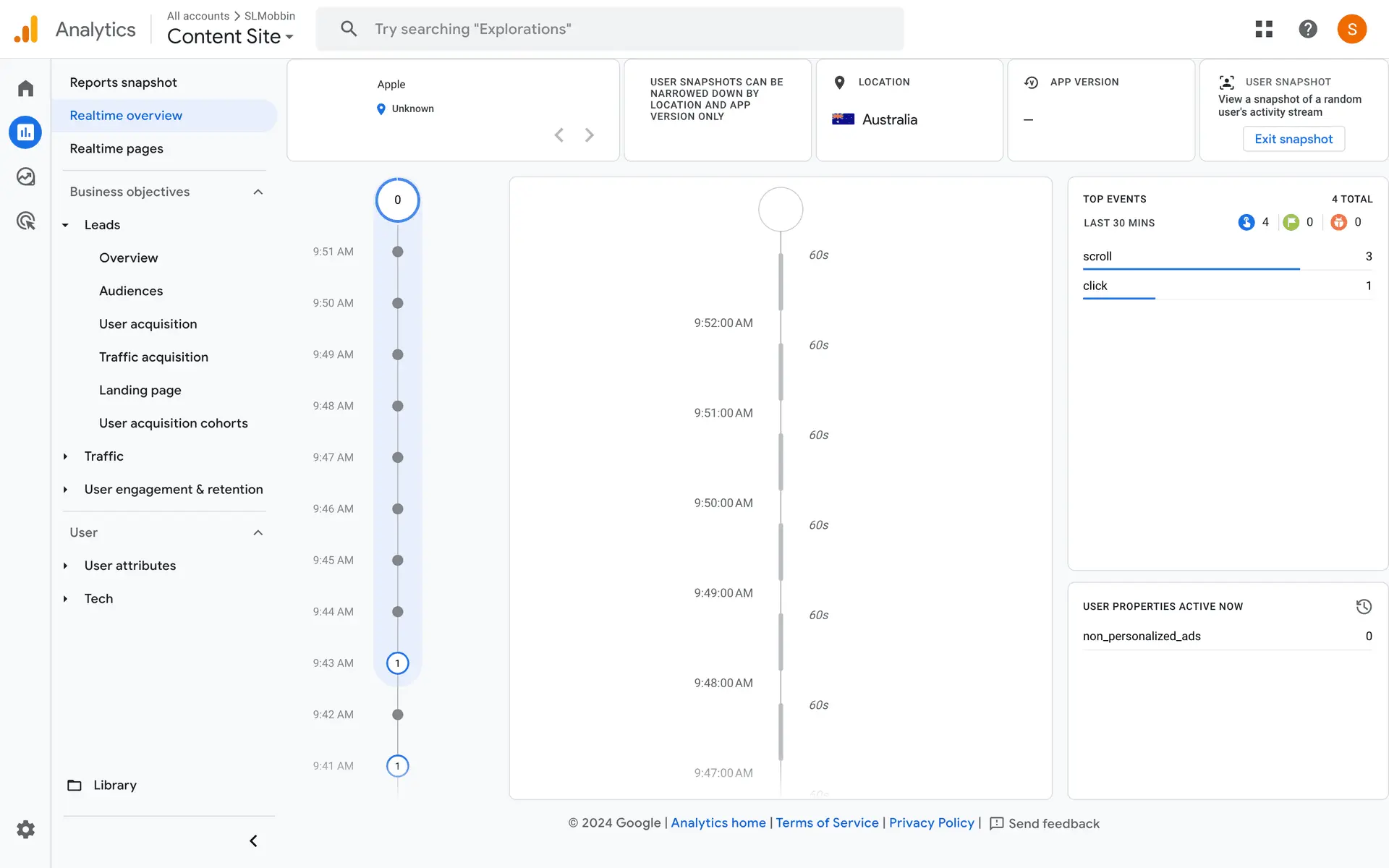Click the Help question mark icon

[1307, 29]
